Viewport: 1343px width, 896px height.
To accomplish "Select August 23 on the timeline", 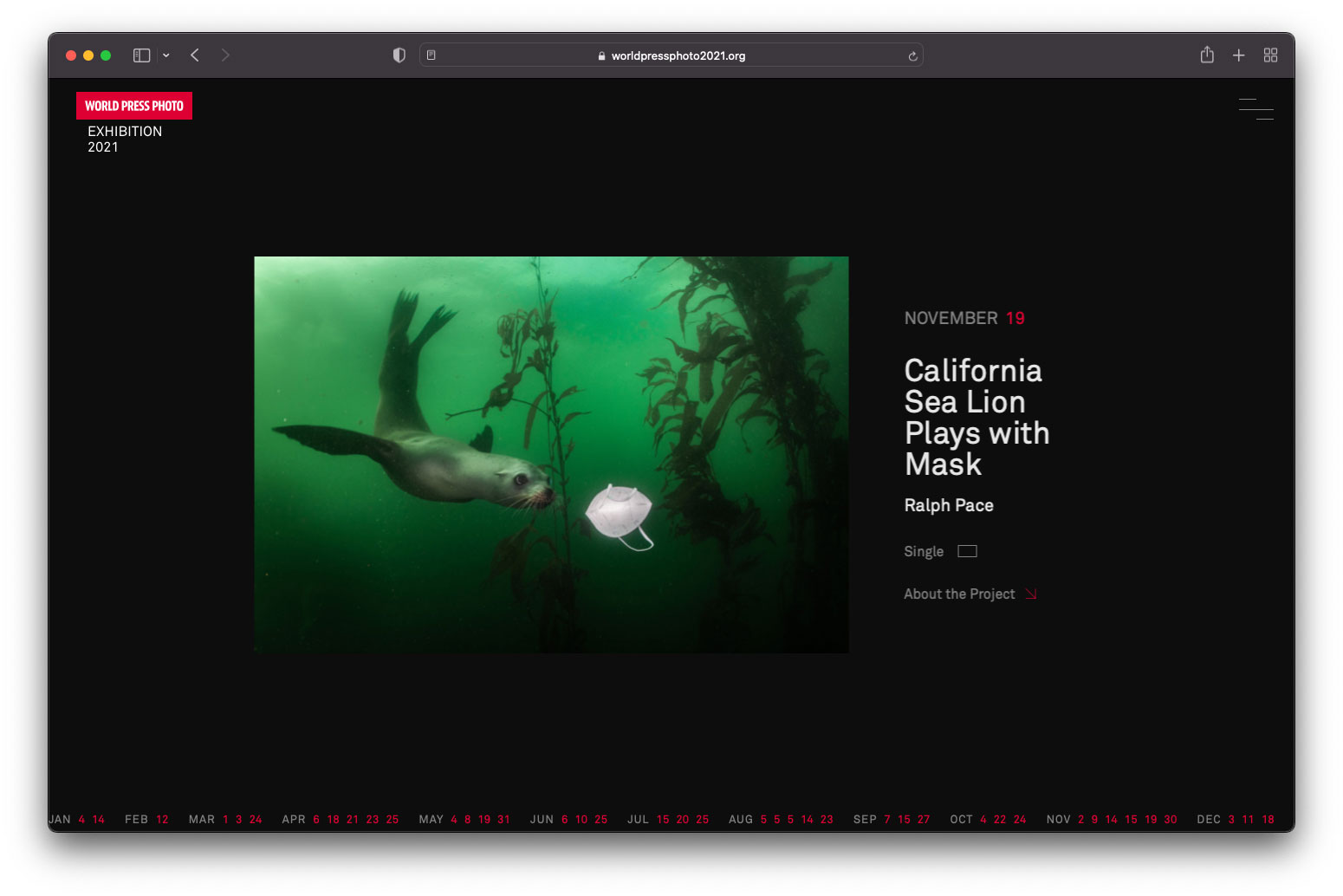I will (827, 819).
